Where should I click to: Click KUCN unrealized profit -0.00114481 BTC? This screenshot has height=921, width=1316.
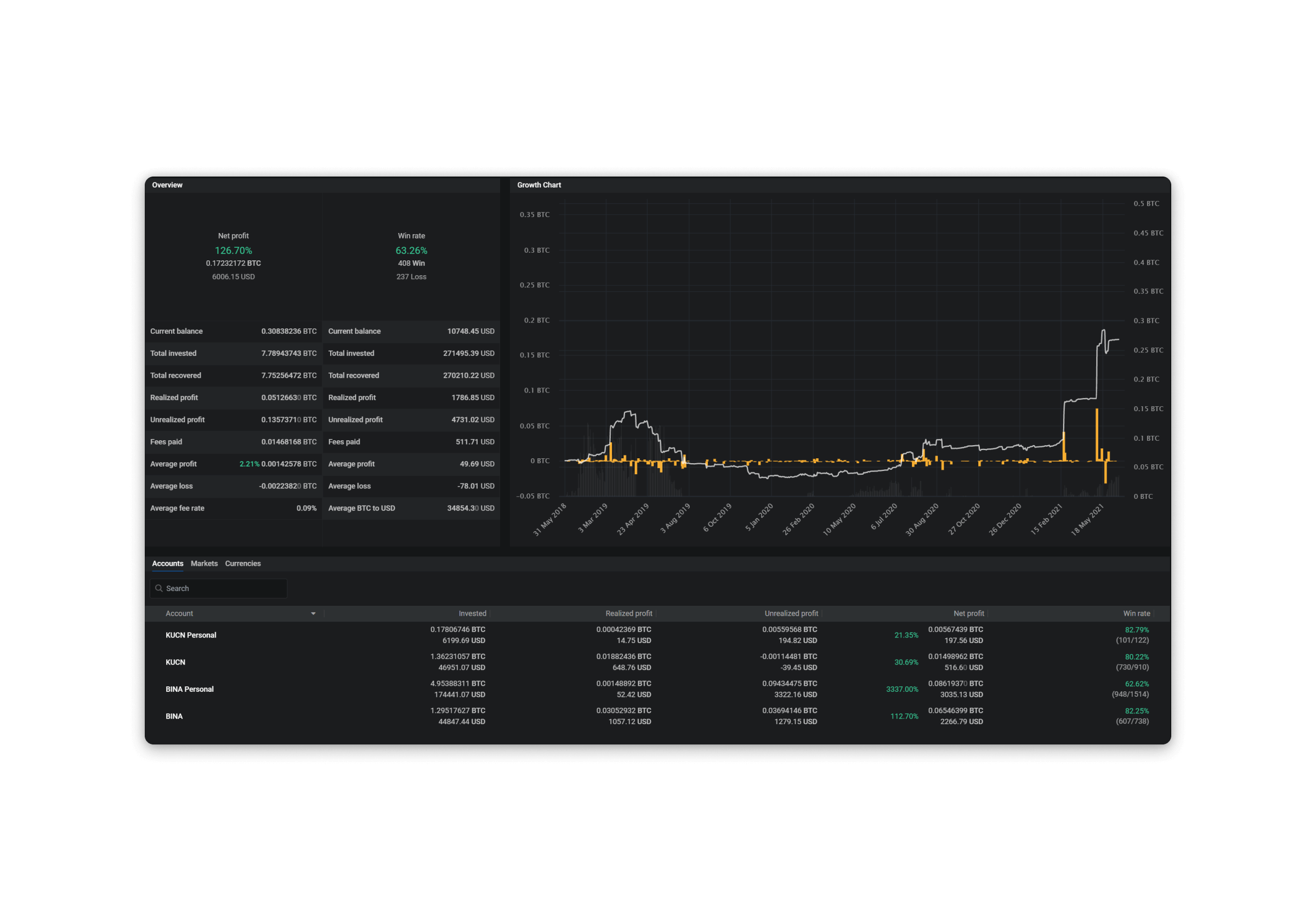[x=789, y=656]
